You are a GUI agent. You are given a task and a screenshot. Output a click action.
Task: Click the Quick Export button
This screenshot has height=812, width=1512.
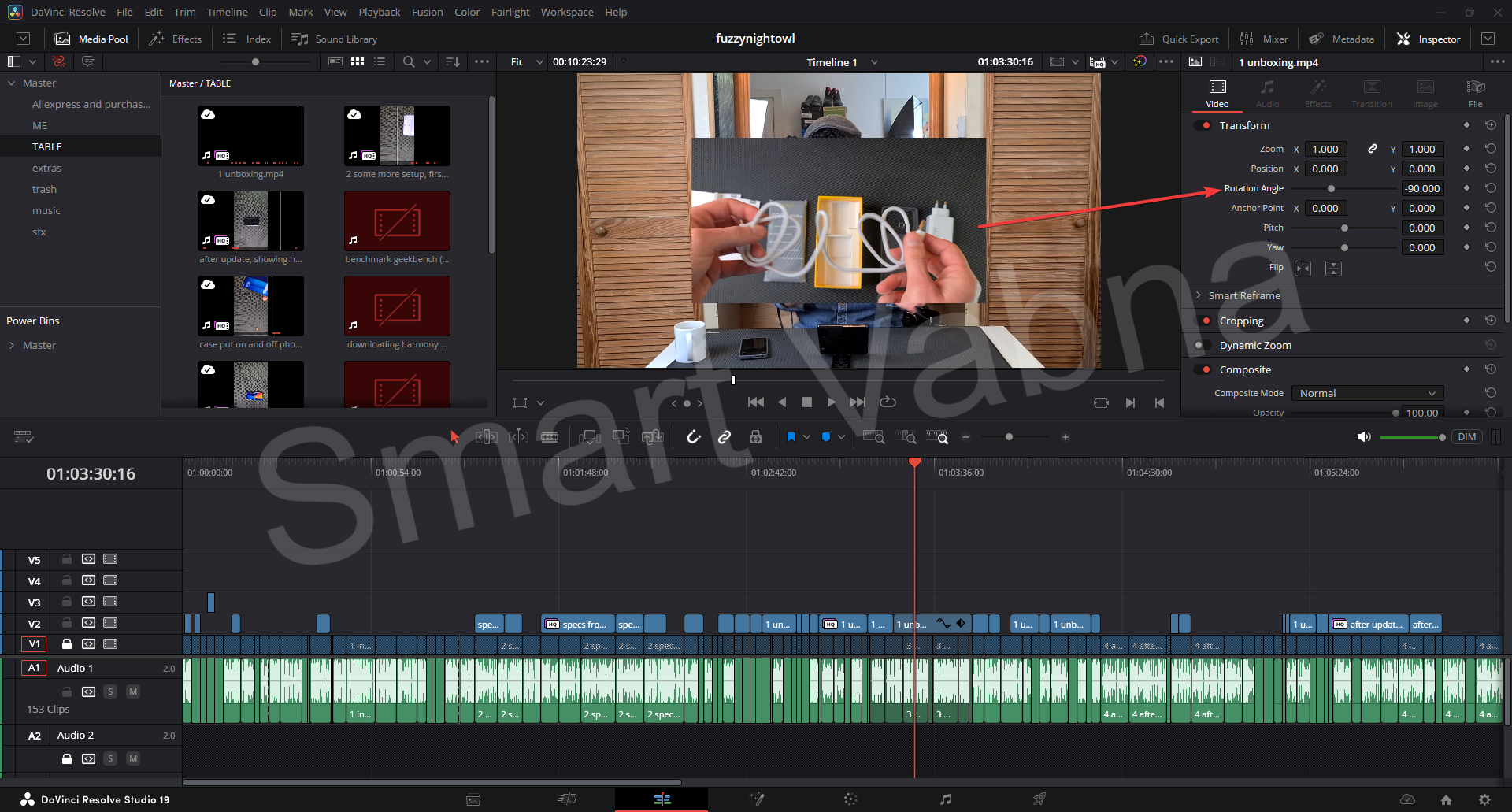(1179, 39)
